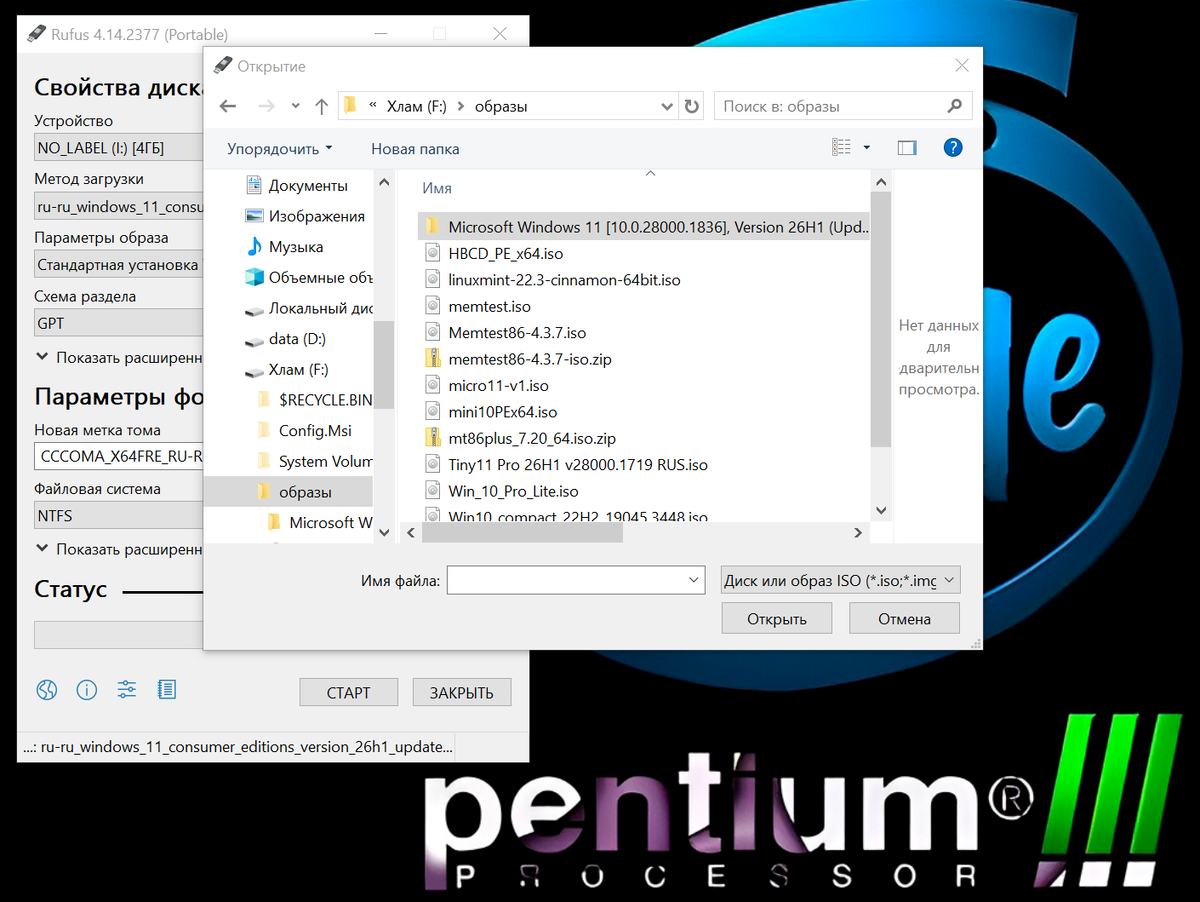
Task: Select Win_10_Pro_Lite.iso file
Action: [x=501, y=491]
